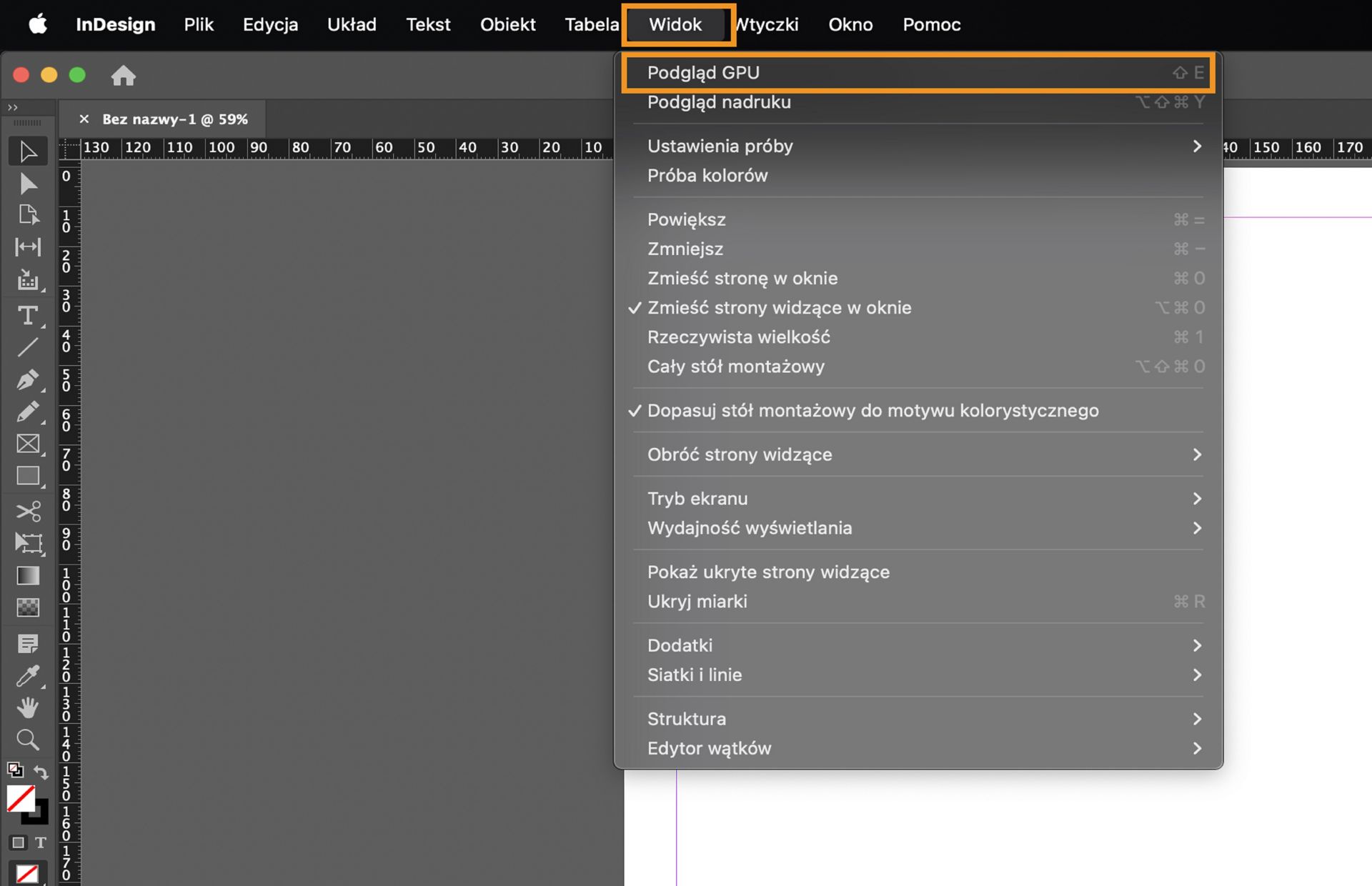
Task: Select the Direct Selection tool
Action: 27,184
